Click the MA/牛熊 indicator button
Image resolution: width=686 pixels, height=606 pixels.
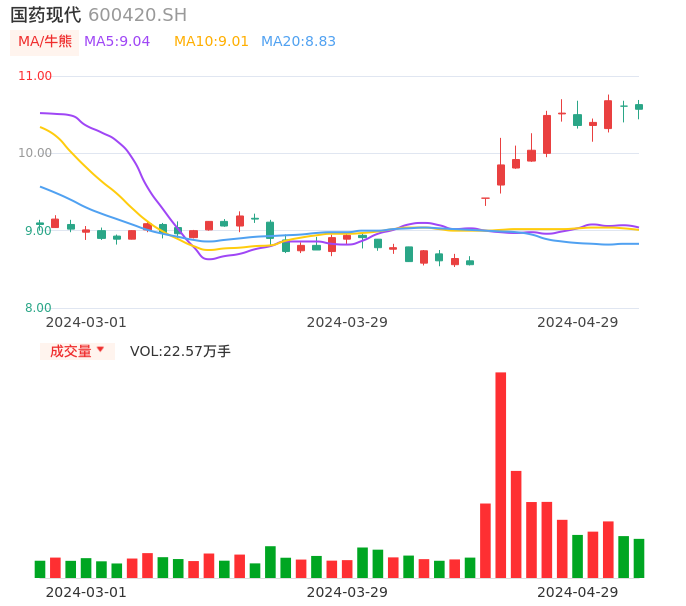tap(44, 42)
